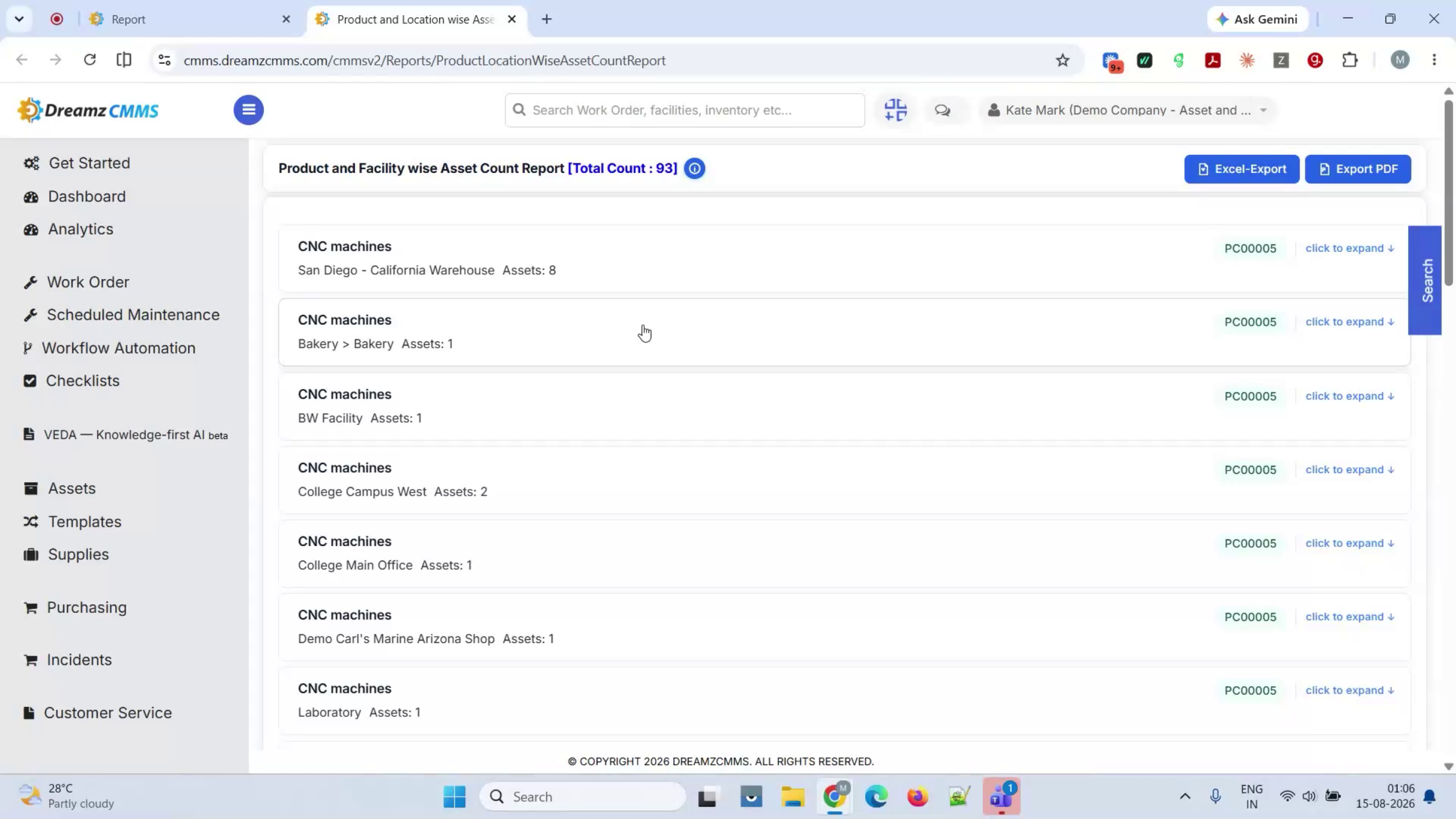Toggle the sidebar hamburger menu button
Viewport: 1456px width, 819px height.
[248, 110]
